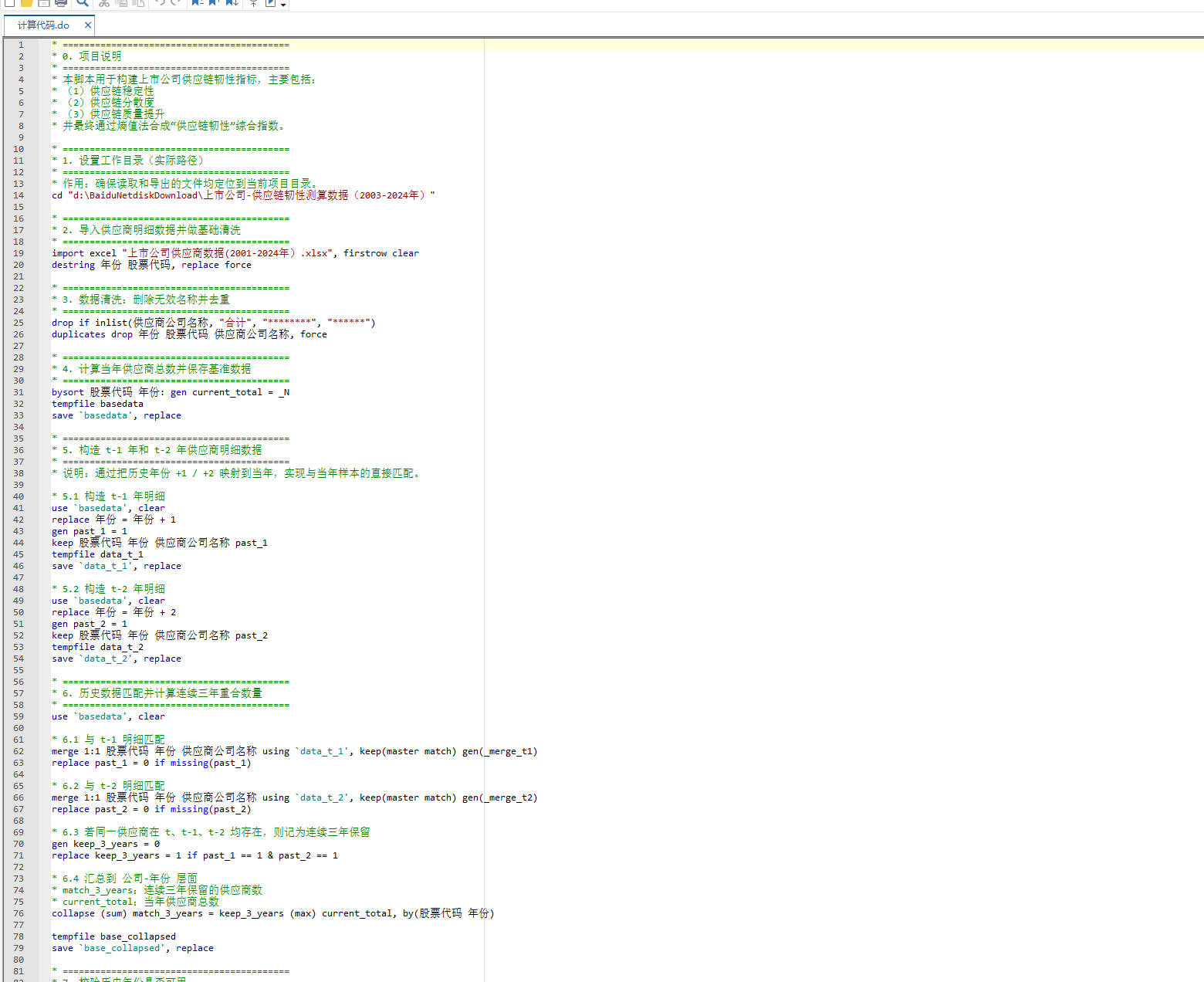
Task: Click the bookmark icon with down arrow
Action: pyautogui.click(x=232, y=3)
